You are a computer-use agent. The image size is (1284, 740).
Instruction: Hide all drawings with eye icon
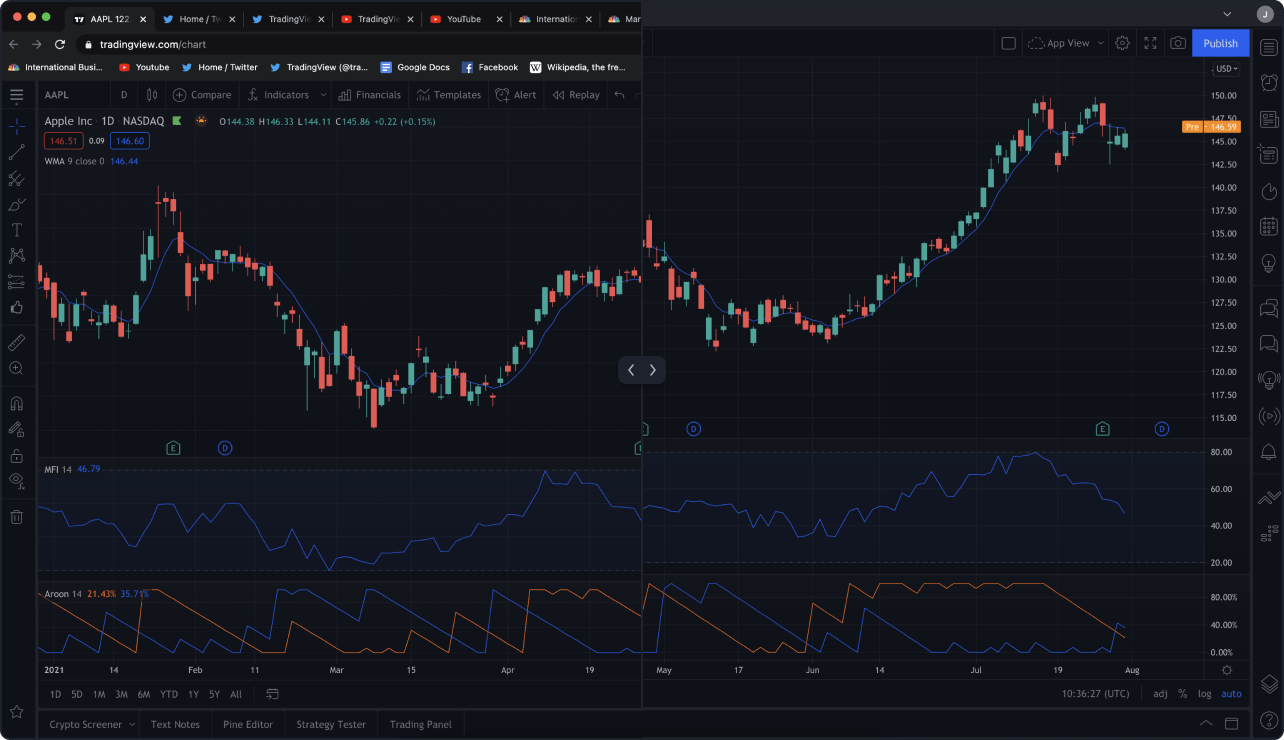coord(17,481)
